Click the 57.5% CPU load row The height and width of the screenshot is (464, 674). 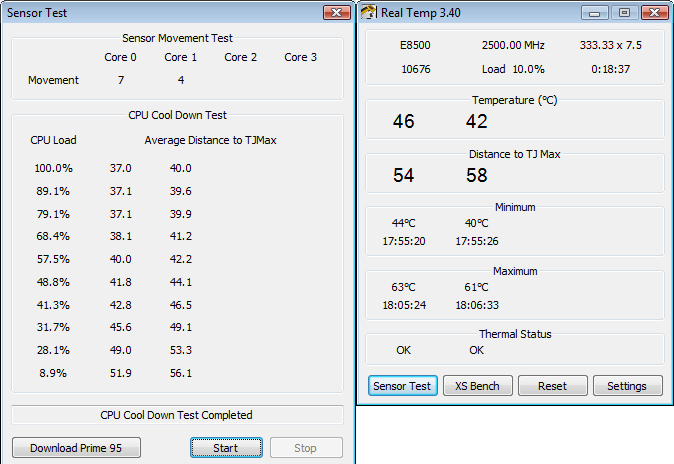[x=114, y=259]
